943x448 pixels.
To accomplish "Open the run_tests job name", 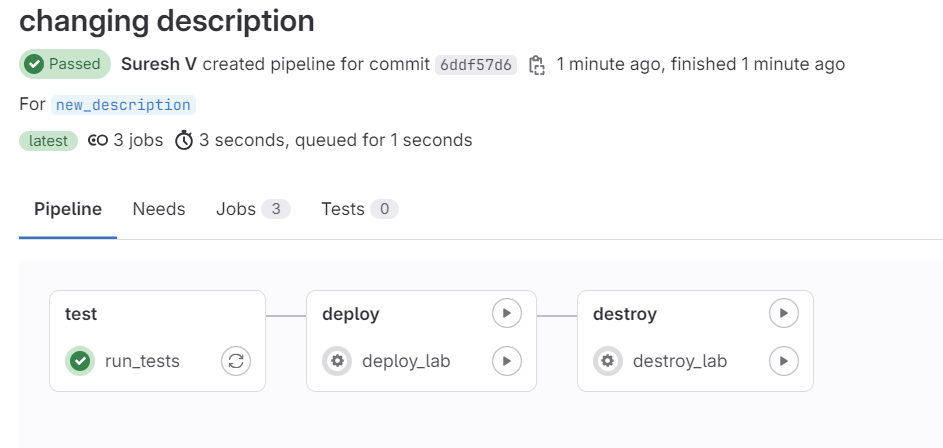I will [142, 361].
